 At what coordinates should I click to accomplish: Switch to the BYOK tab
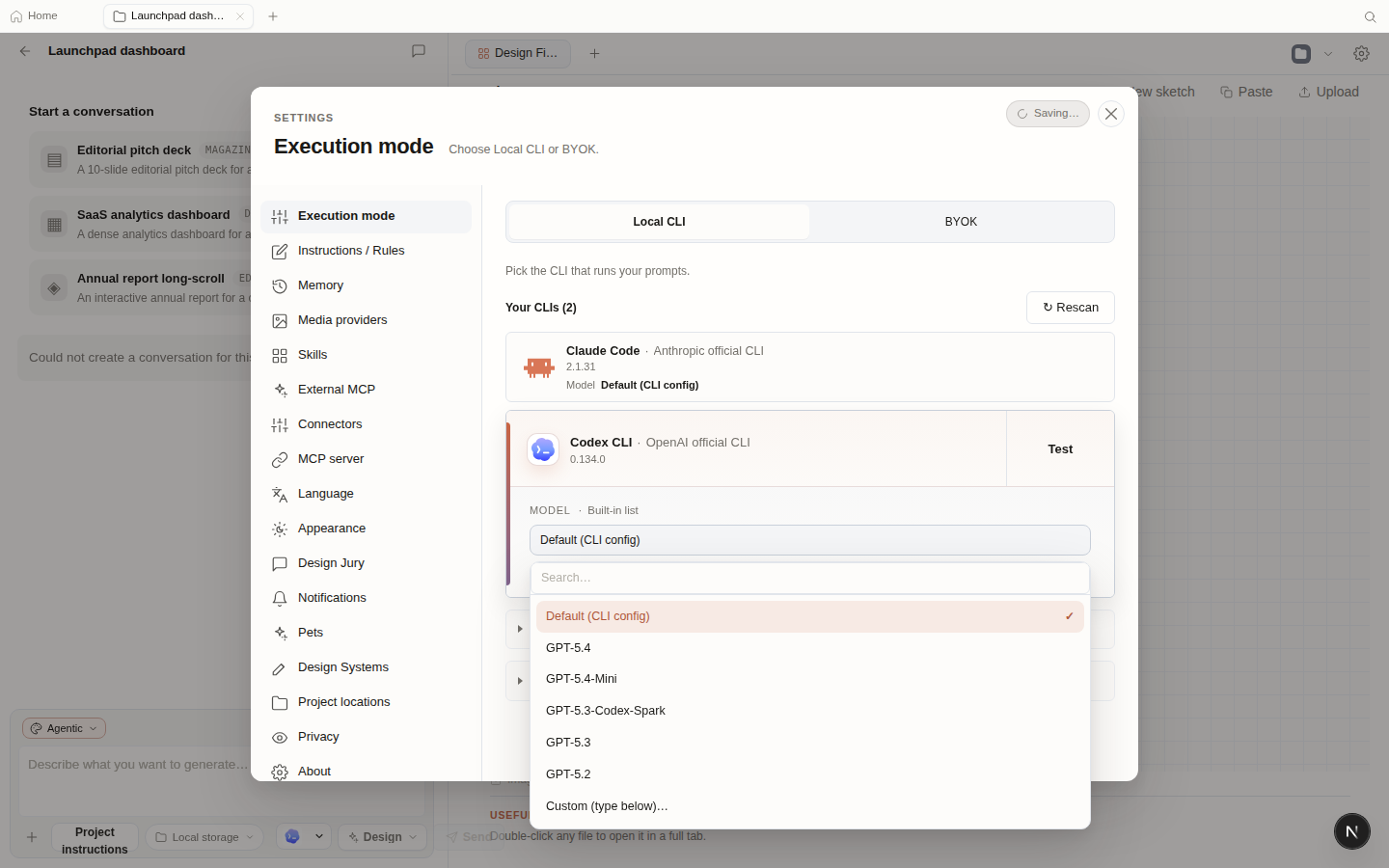(x=961, y=222)
